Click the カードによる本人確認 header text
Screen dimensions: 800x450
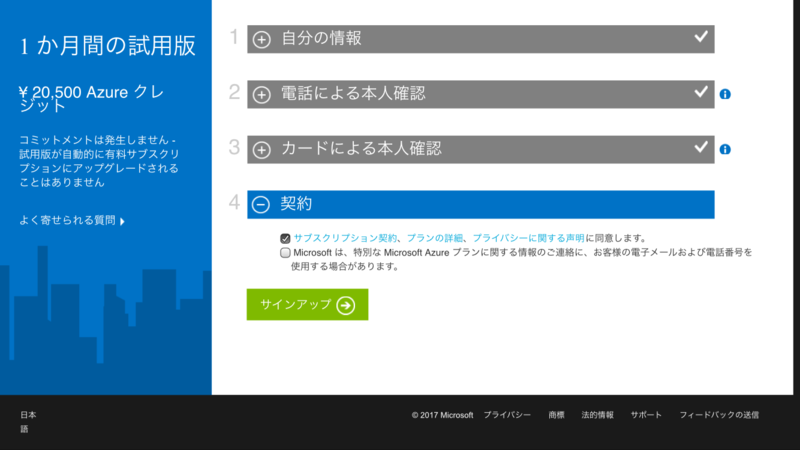tap(361, 148)
